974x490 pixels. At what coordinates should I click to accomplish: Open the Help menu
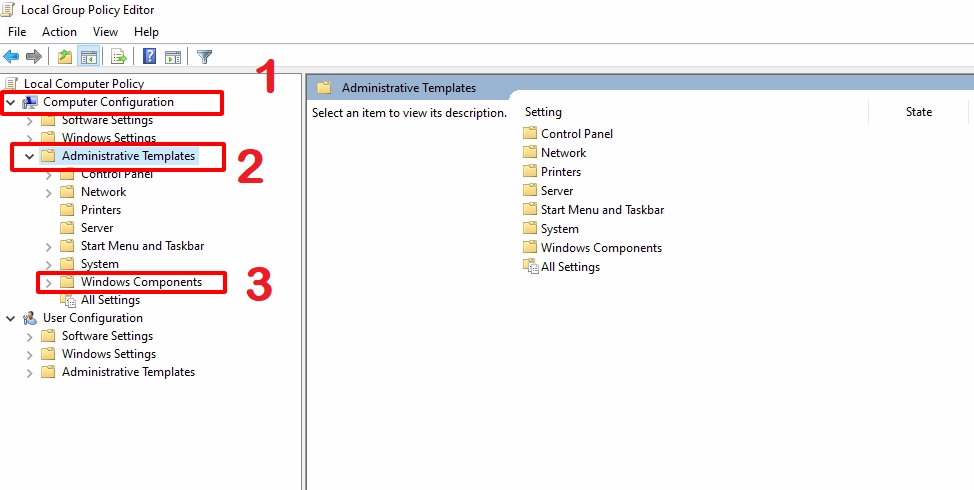tap(146, 32)
